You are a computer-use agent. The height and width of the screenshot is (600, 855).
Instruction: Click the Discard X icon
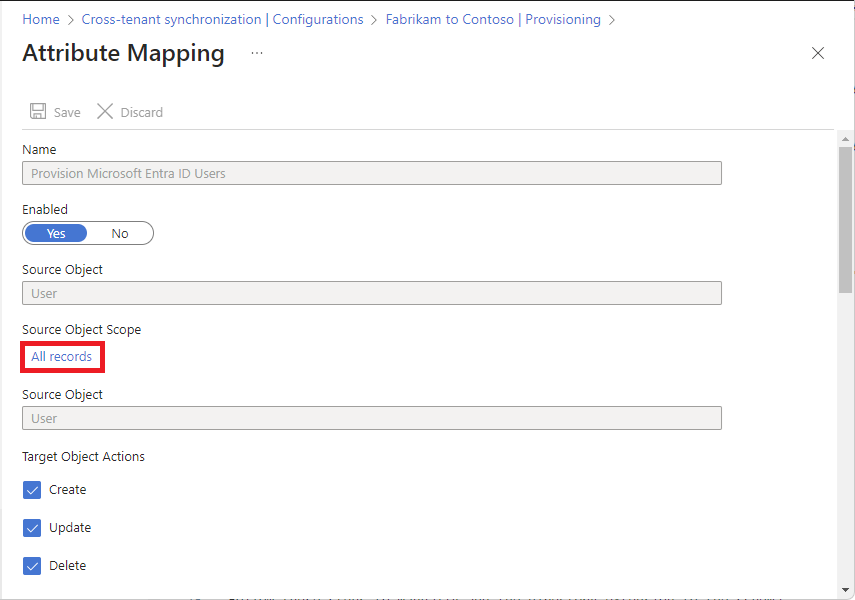pyautogui.click(x=105, y=112)
